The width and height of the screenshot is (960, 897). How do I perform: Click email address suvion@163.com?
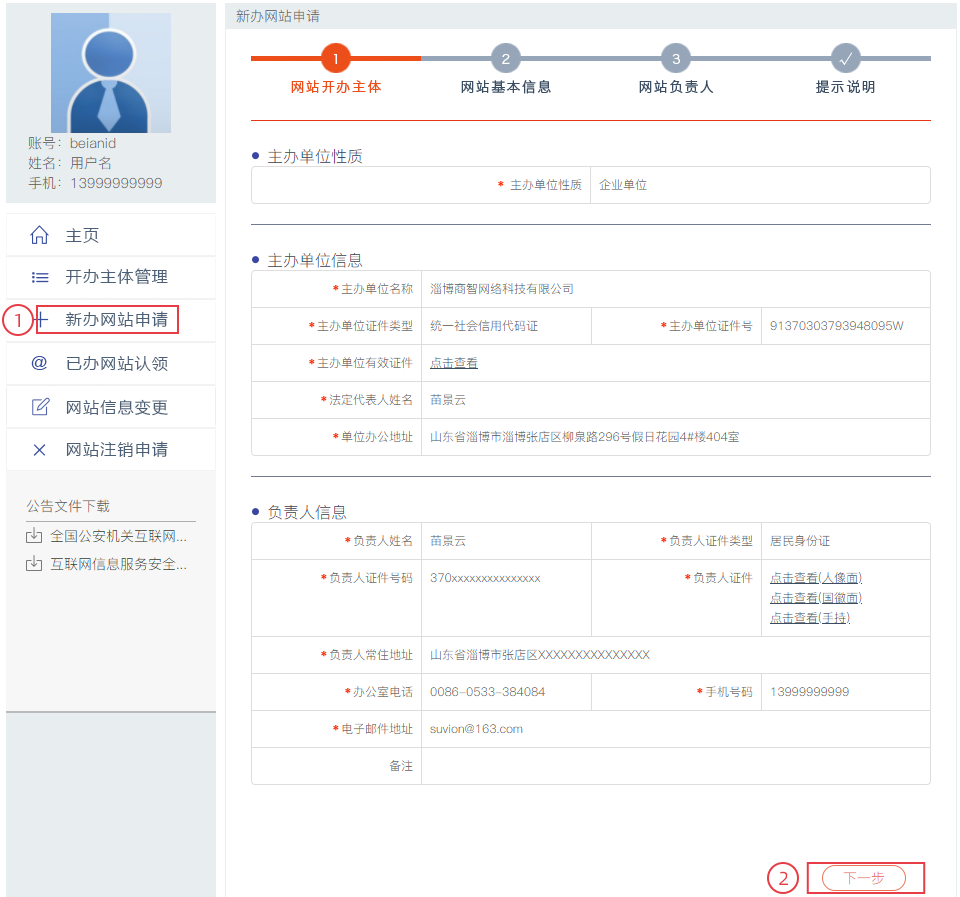point(476,729)
